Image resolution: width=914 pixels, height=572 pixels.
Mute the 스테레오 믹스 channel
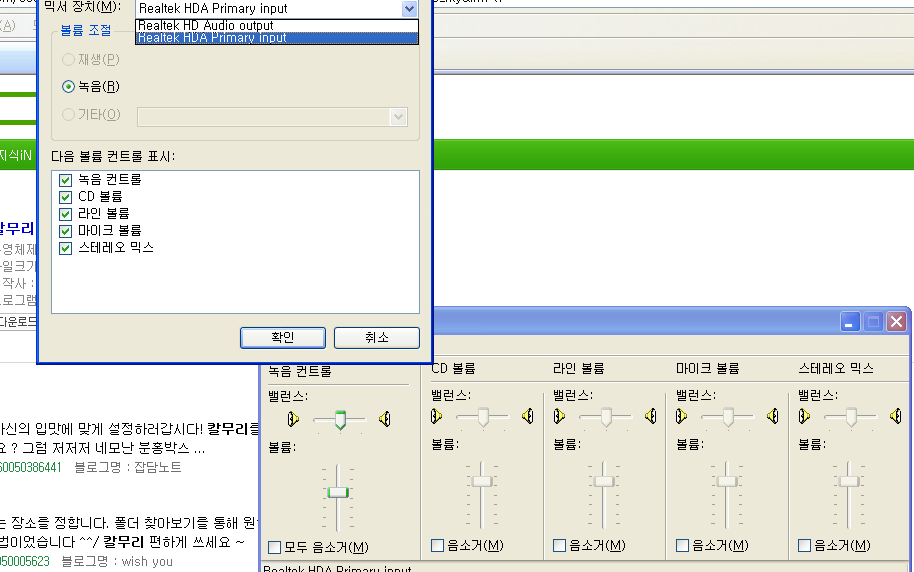tap(804, 545)
